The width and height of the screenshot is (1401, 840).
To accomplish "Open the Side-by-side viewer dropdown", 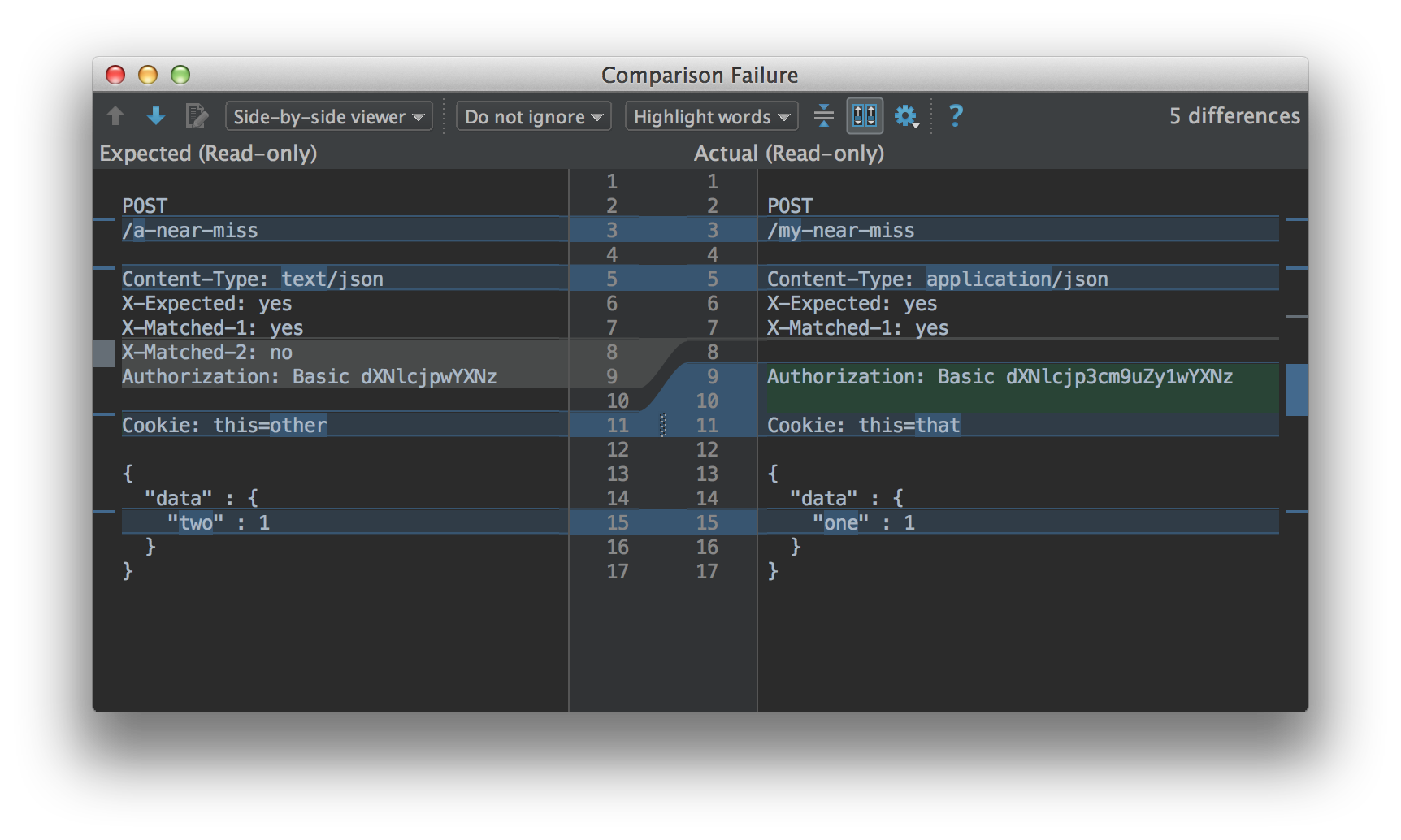I will pyautogui.click(x=328, y=116).
